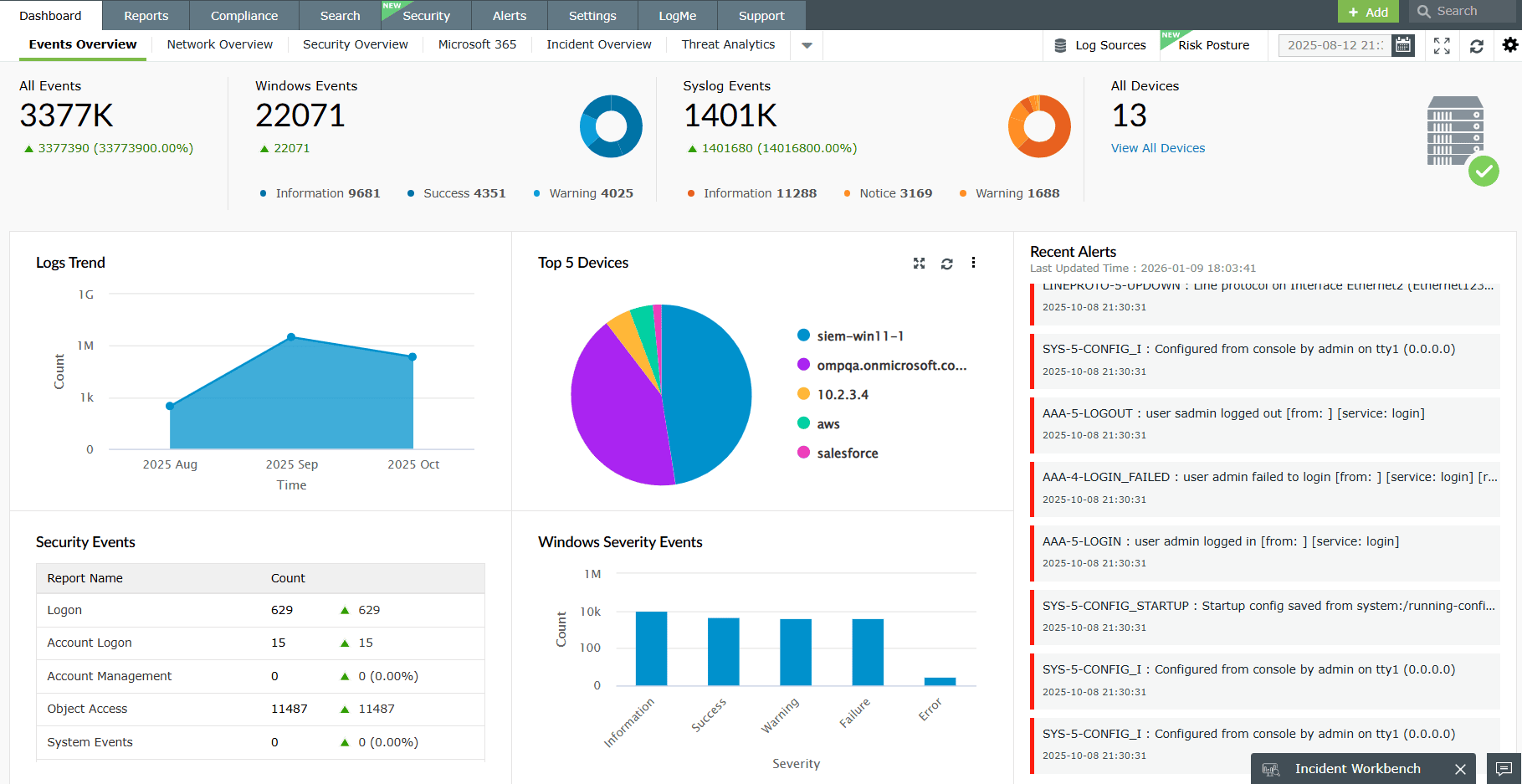Click the fullscreen expand icon near the date picker

(1442, 46)
